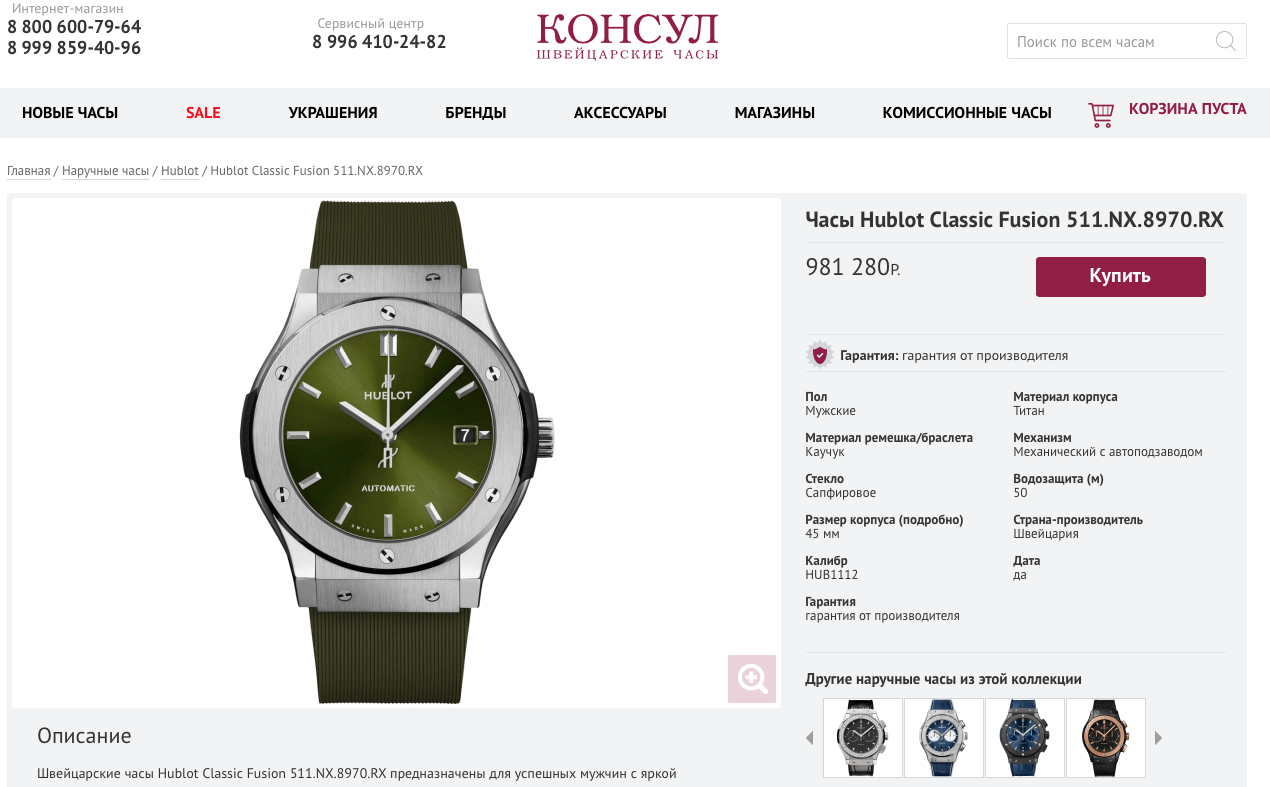1270x787 pixels.
Task: Zoom the watch photo with magnifier icon
Action: [752, 679]
